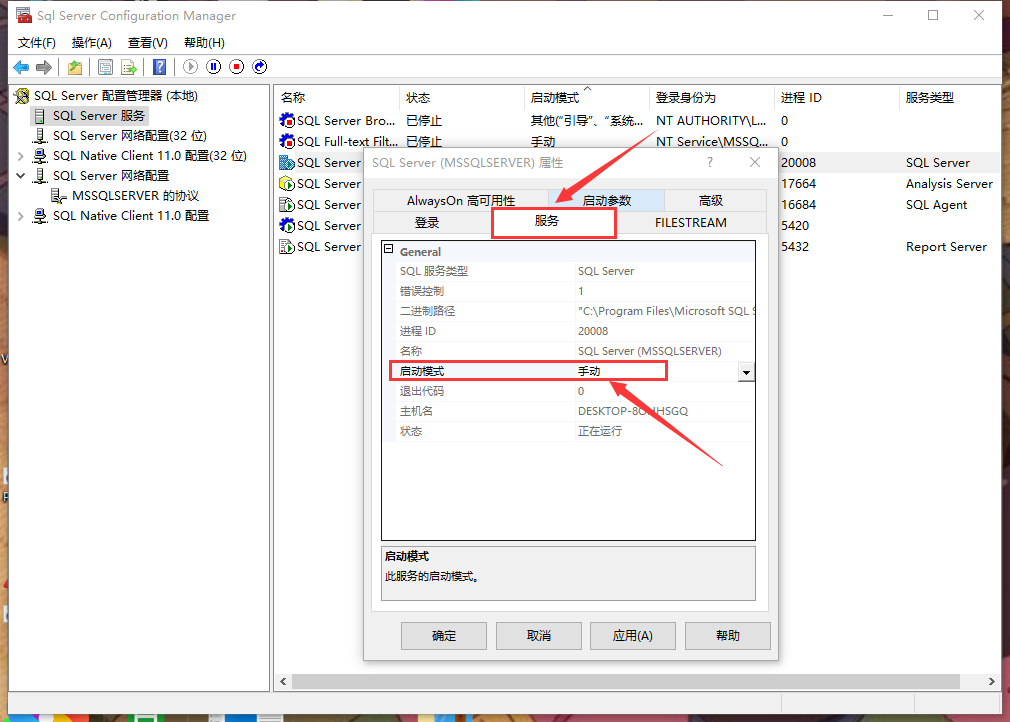Click the horizontal scrollbar left arrow
This screenshot has height=722, width=1010.
(x=284, y=681)
